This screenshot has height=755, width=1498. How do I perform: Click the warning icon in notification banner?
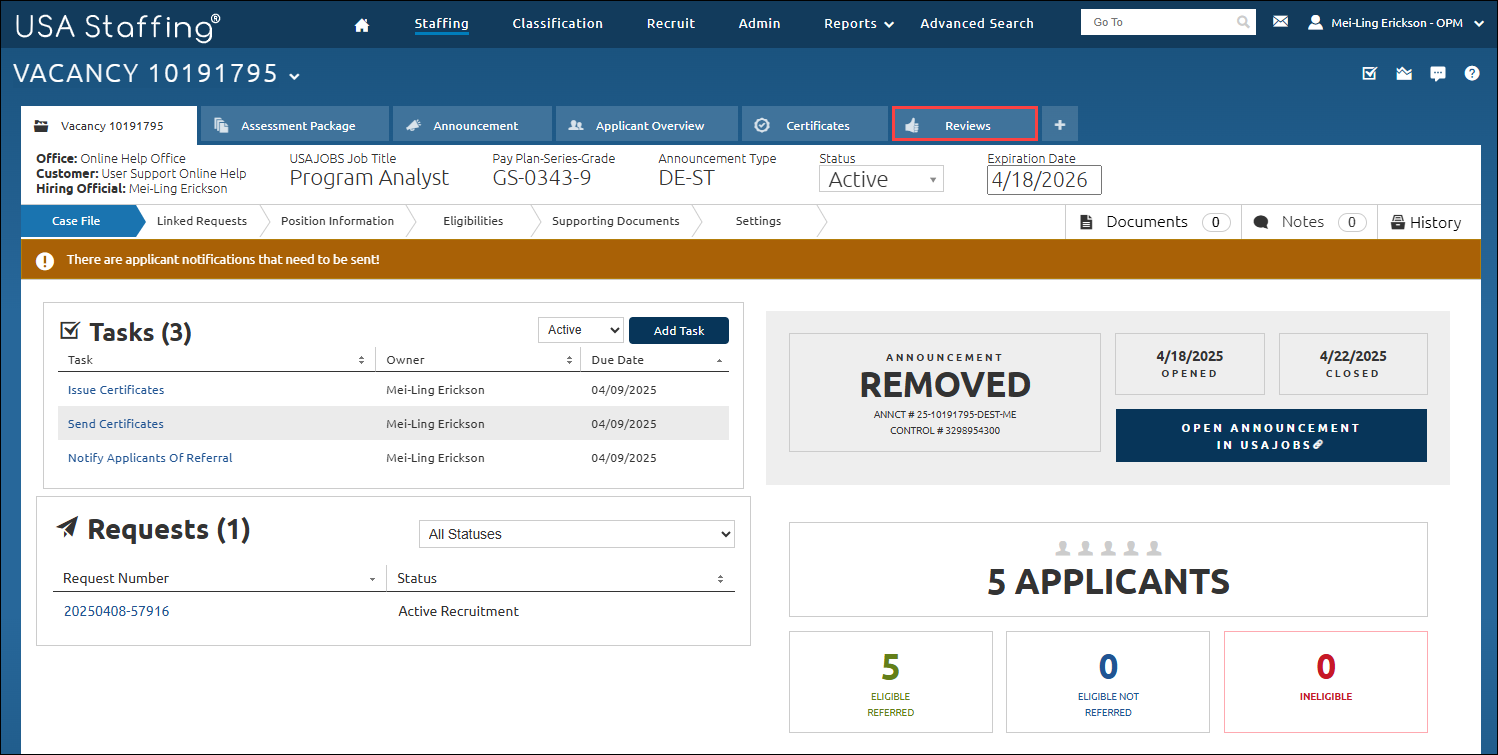click(45, 261)
